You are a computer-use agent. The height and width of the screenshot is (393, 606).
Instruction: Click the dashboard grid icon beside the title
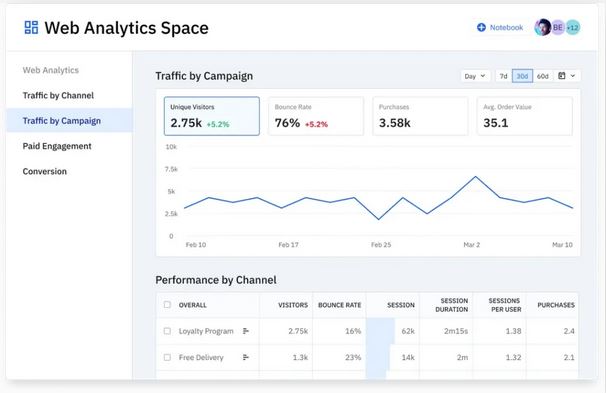(x=31, y=27)
